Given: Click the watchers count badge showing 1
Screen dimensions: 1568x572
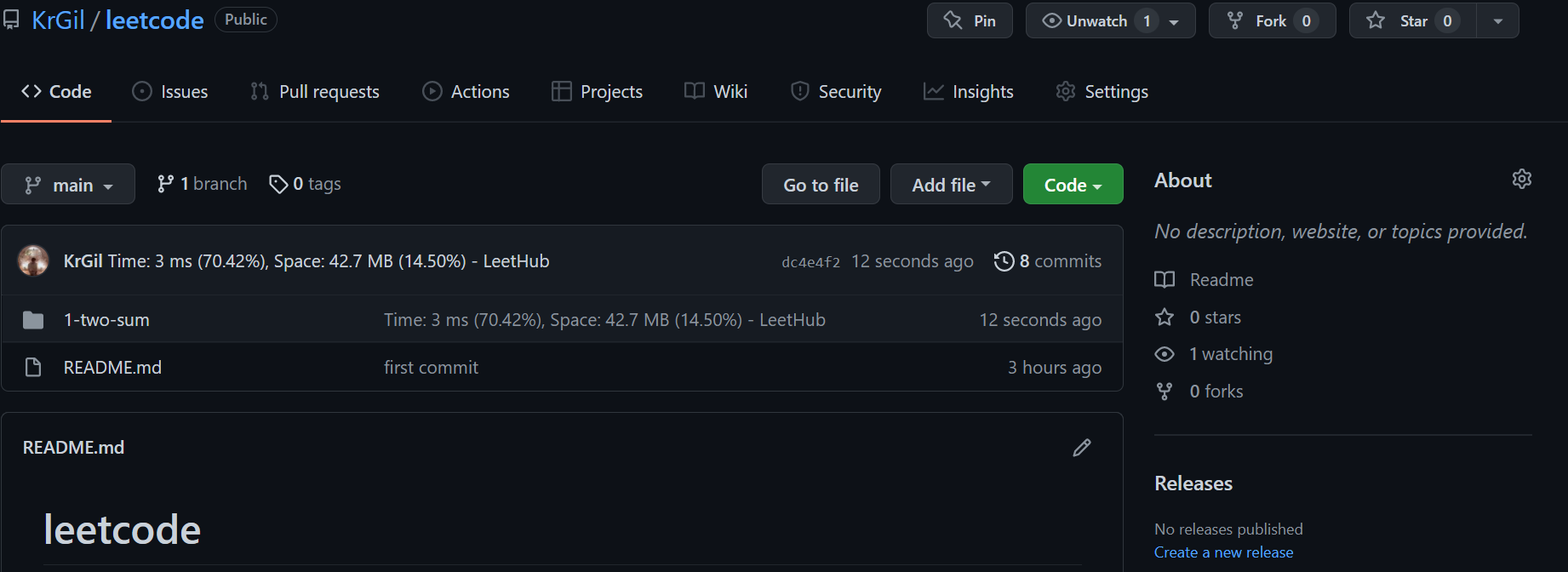Looking at the screenshot, I should 1147,21.
